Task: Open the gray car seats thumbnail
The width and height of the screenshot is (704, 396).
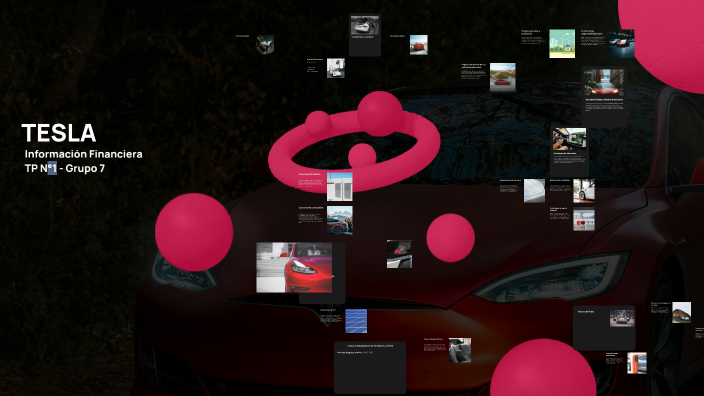Action: [460, 350]
